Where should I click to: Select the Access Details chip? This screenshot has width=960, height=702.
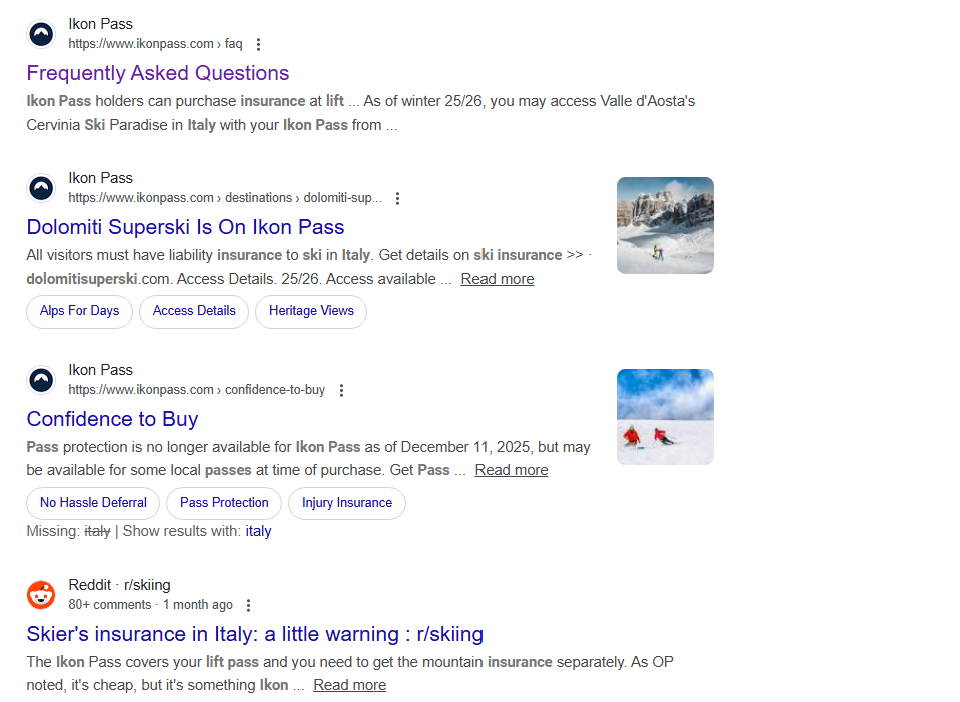click(x=194, y=311)
